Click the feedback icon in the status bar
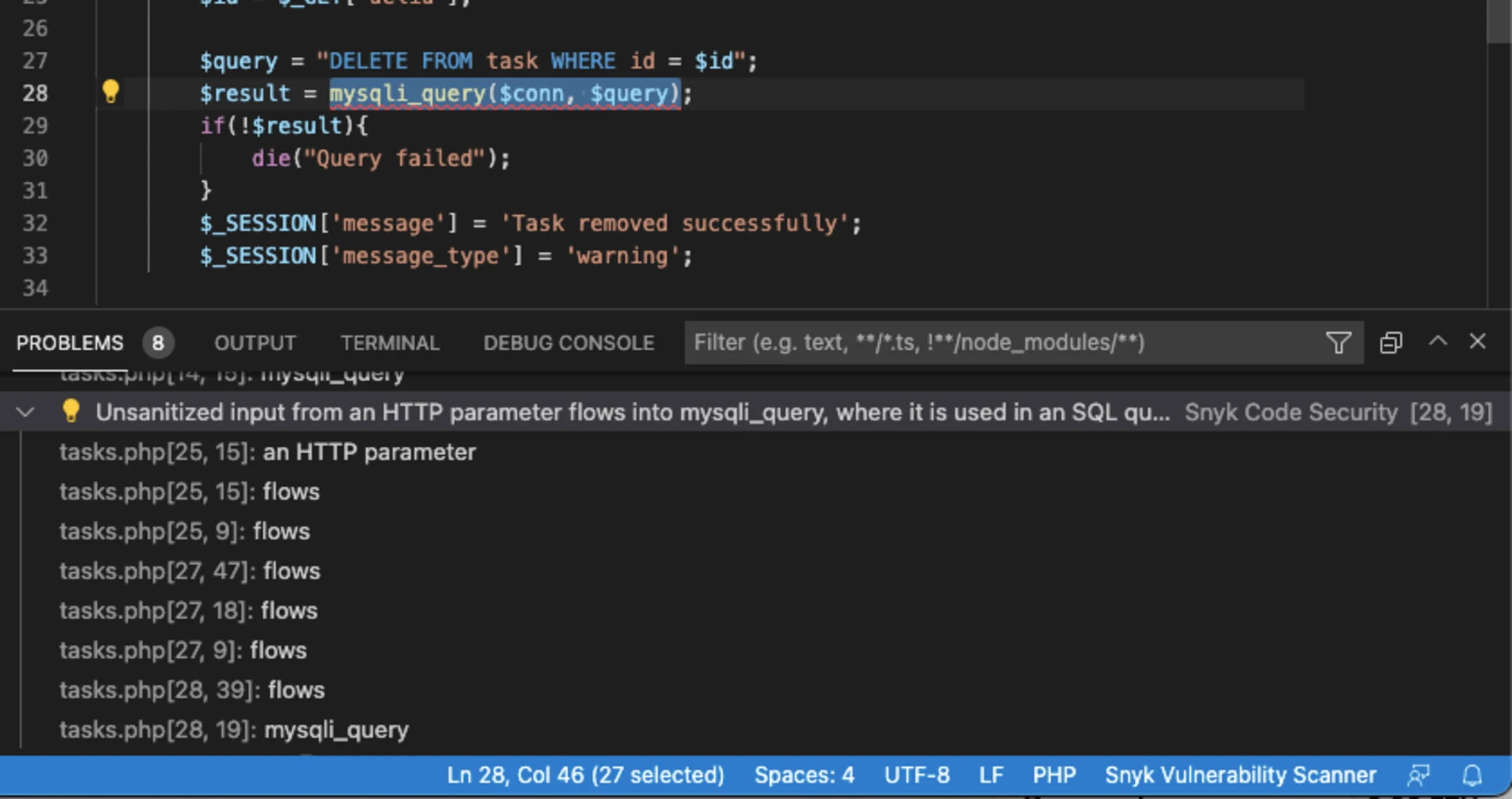This screenshot has height=799, width=1512. pyautogui.click(x=1419, y=775)
